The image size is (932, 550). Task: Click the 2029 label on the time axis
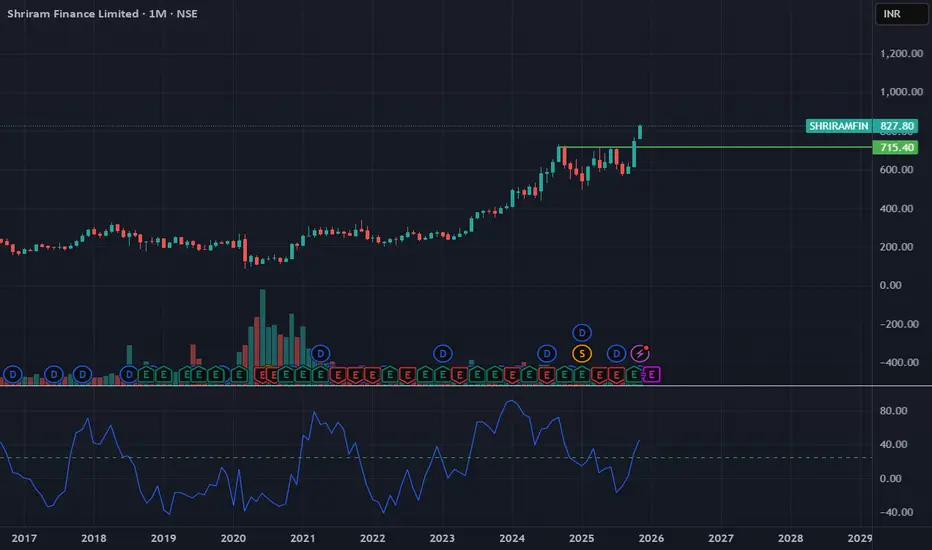860,538
